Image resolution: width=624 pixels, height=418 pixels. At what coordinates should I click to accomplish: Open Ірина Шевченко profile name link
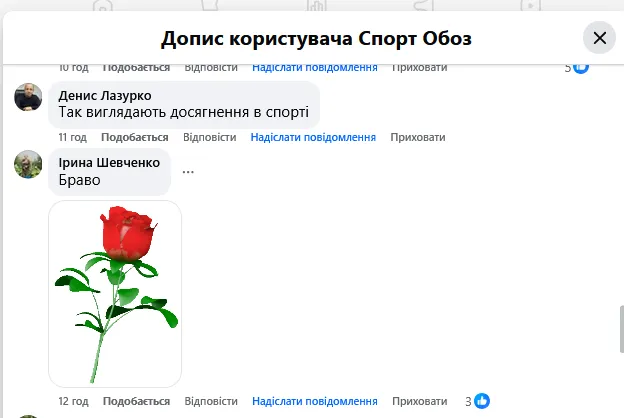[109, 162]
